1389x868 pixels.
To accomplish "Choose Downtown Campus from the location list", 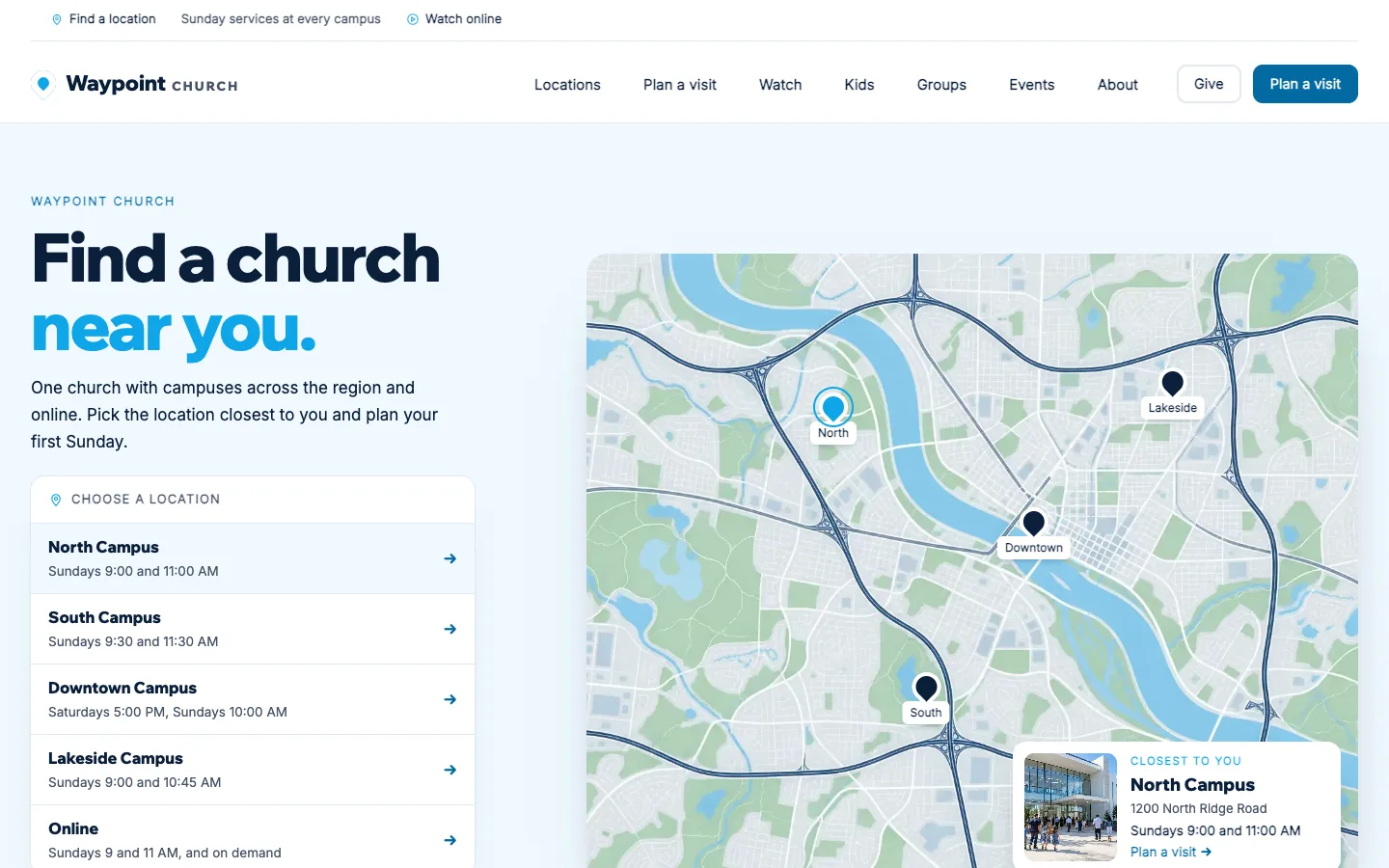I will [253, 699].
